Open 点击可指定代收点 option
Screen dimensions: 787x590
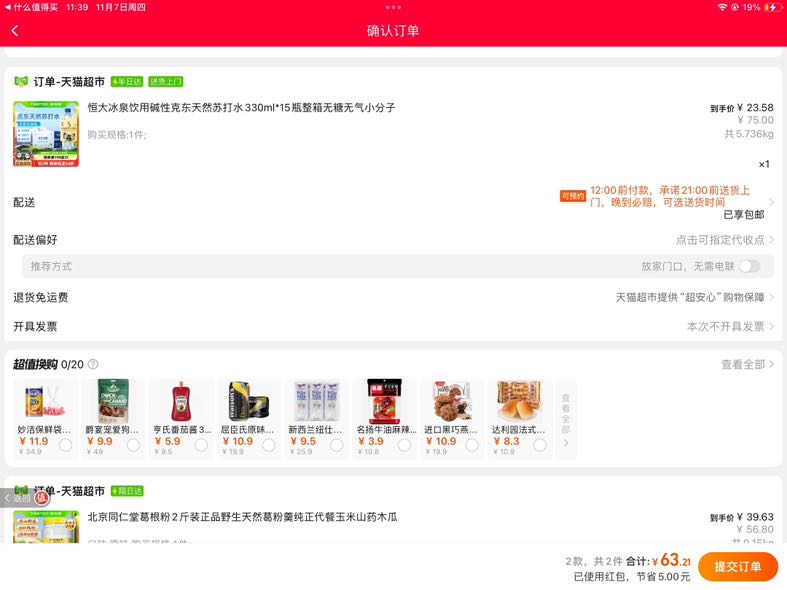coord(725,240)
